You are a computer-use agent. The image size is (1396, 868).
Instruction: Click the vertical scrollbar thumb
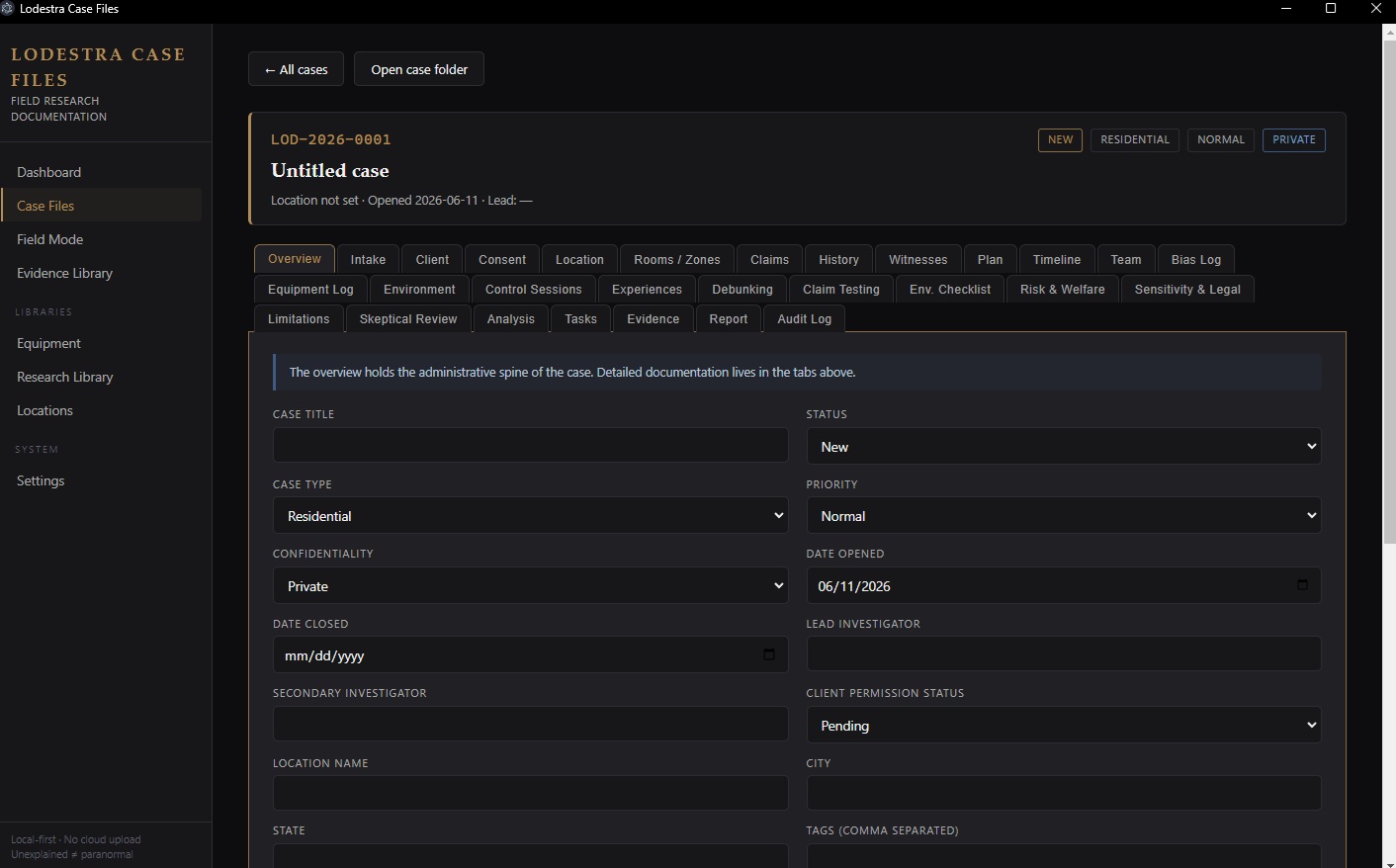1389,291
